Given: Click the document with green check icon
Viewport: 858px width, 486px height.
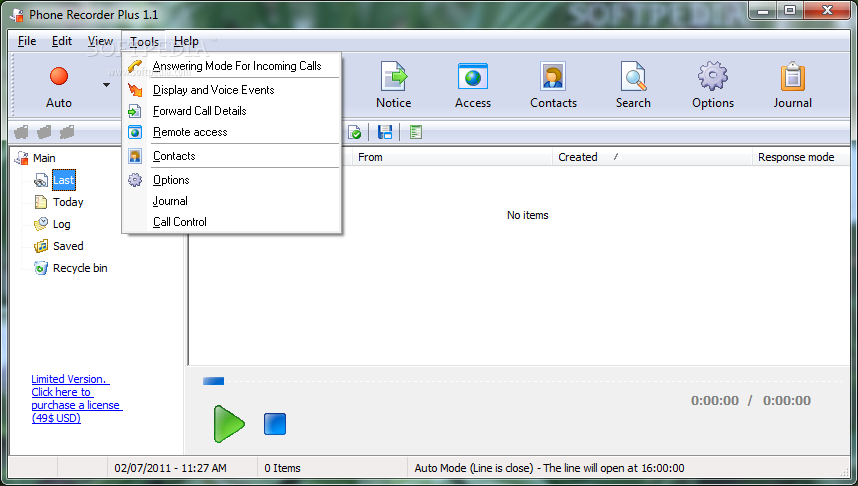Looking at the screenshot, I should [355, 132].
